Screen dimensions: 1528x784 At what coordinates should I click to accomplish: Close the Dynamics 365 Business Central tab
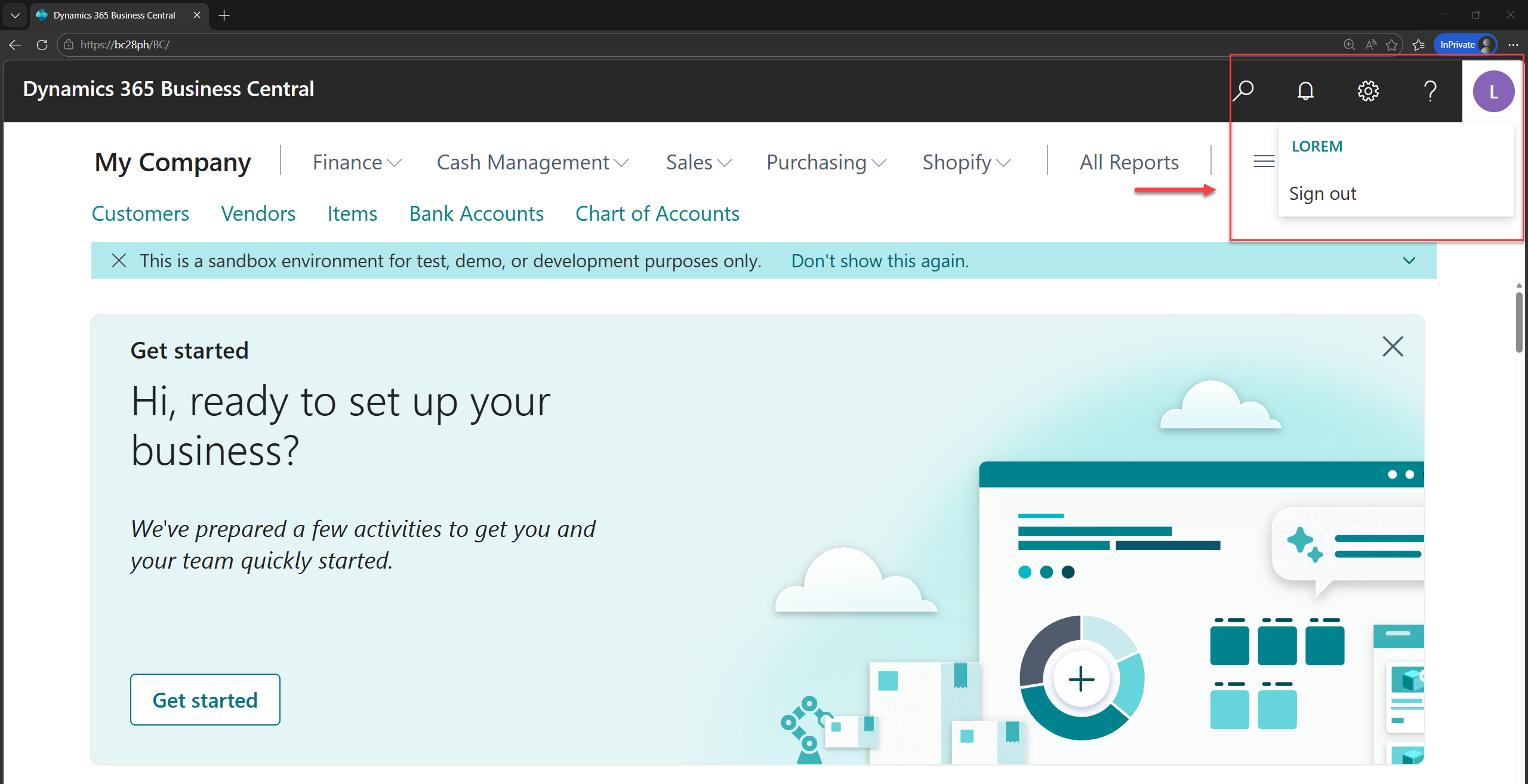(197, 16)
